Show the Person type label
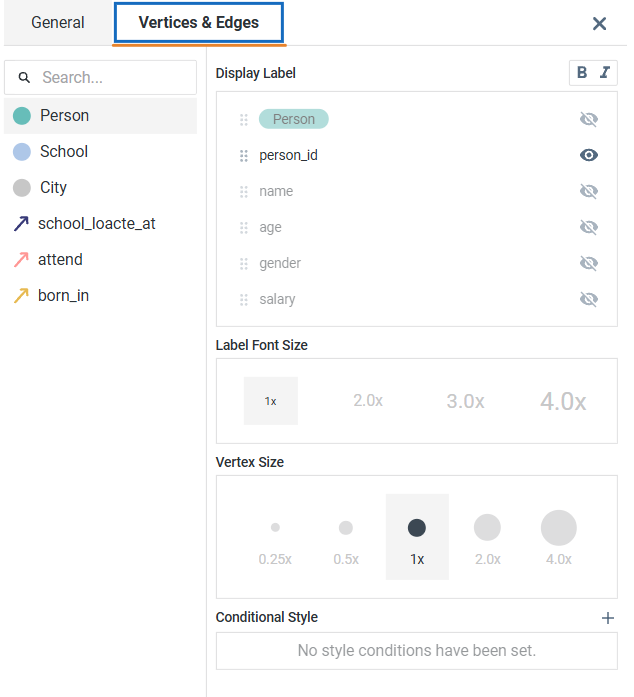Image resolution: width=634 pixels, height=697 pixels. click(589, 119)
